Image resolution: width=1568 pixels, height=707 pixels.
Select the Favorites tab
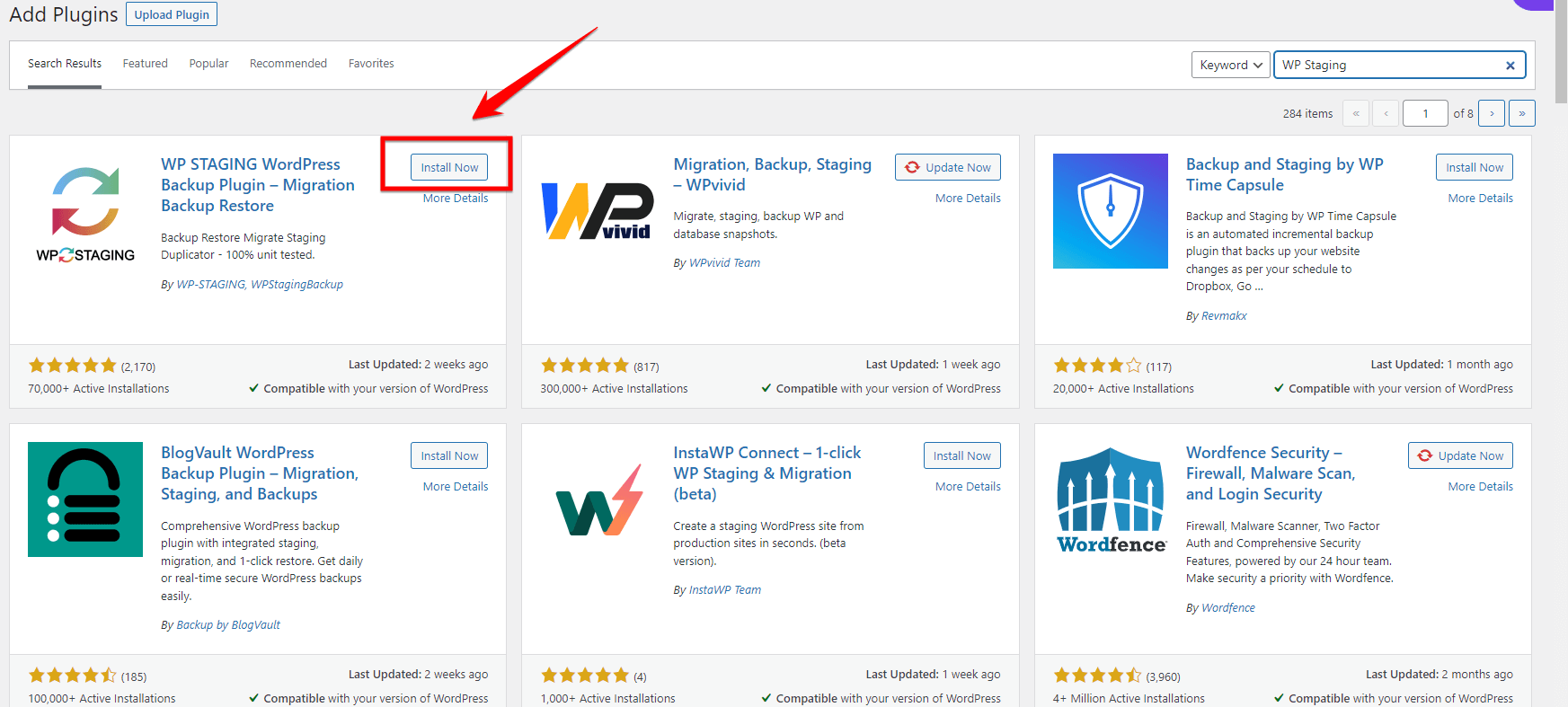(371, 64)
